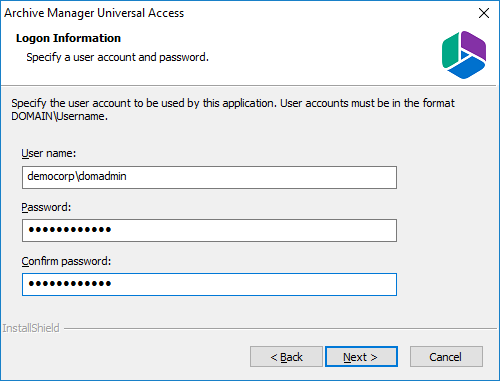Click the Archive Manager cube logo

pos(464,55)
